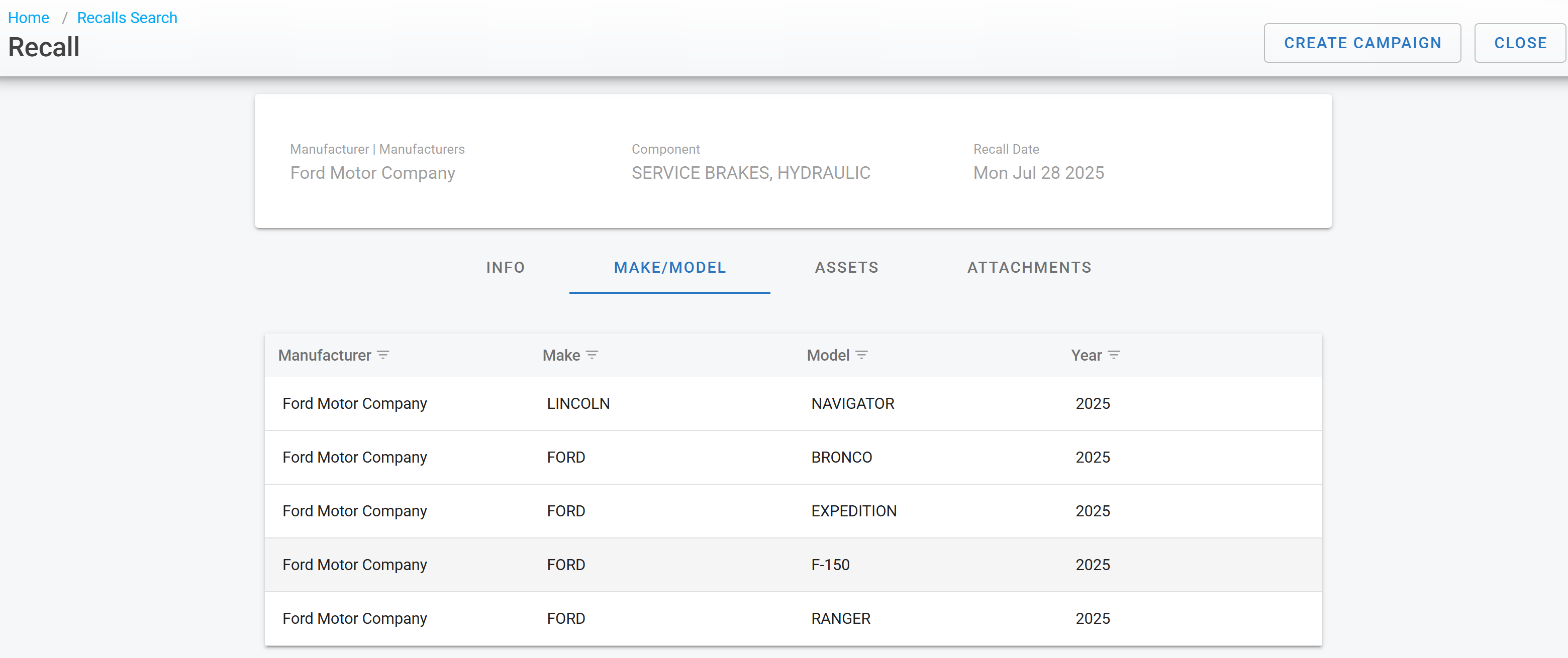Viewport: 1568px width, 658px height.
Task: Switch to the INFO tab
Action: click(505, 268)
